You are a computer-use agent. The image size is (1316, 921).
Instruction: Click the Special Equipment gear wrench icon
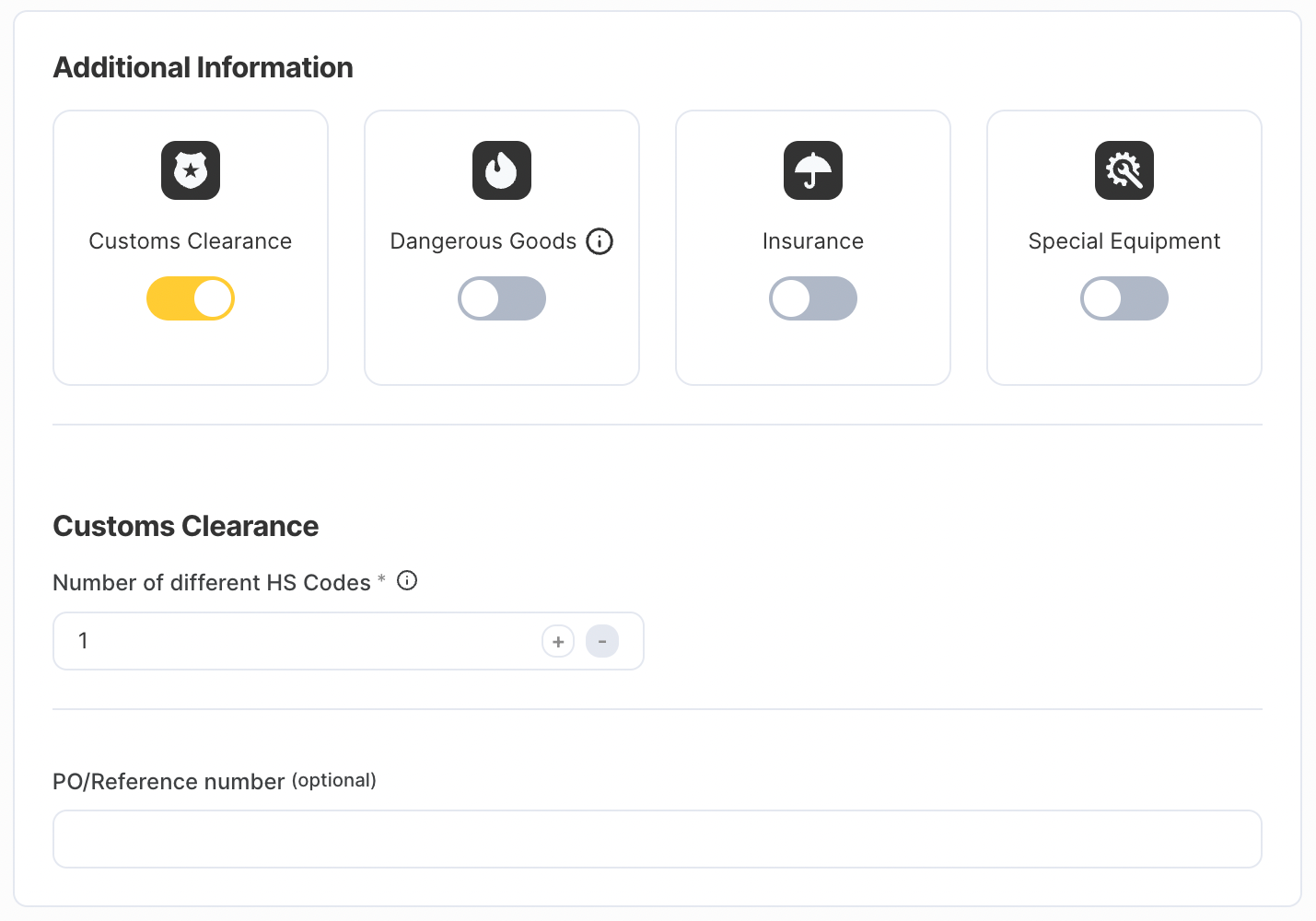1124,170
